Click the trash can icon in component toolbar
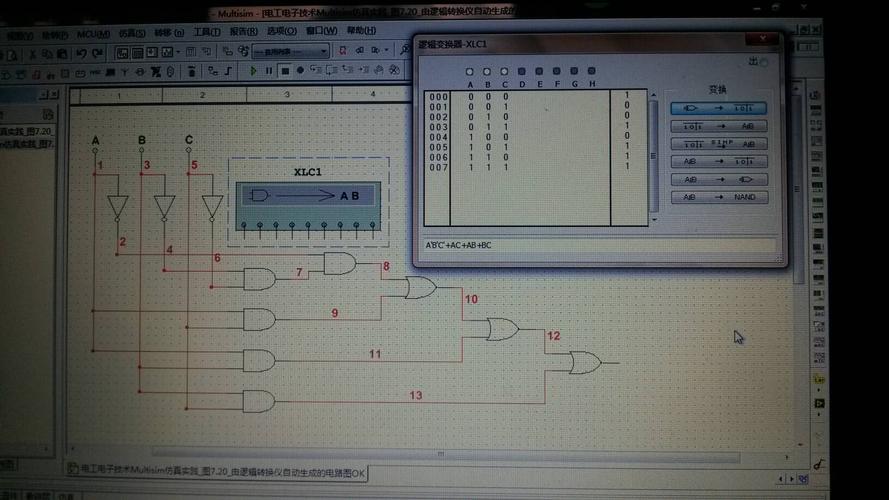 (x=192, y=71)
